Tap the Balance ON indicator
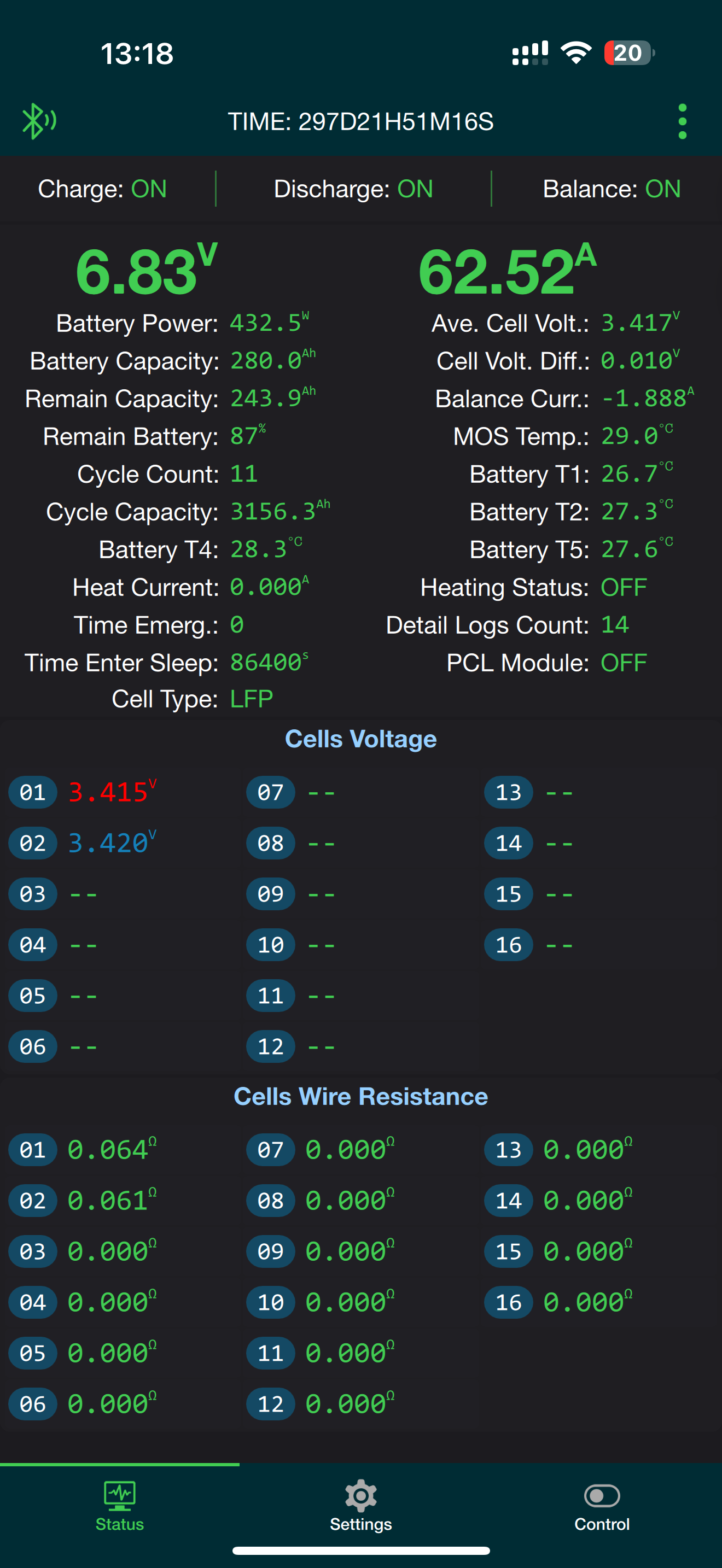Image resolution: width=722 pixels, height=1568 pixels. [x=612, y=189]
